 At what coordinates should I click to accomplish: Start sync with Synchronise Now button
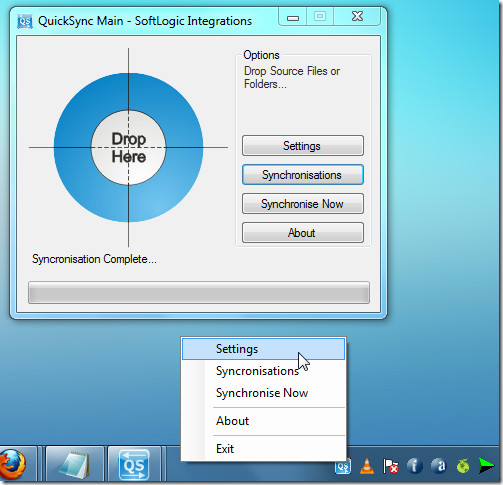point(303,204)
